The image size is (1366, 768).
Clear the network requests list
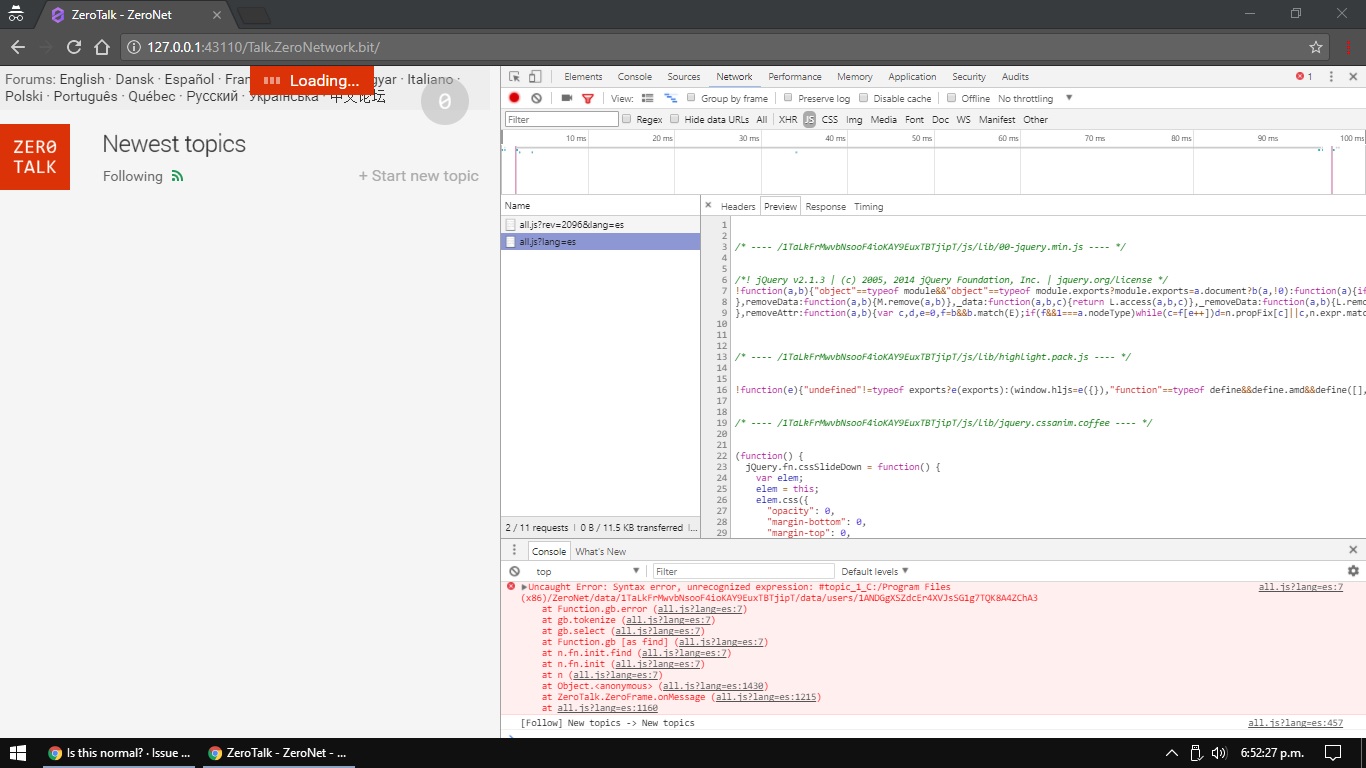pyautogui.click(x=537, y=98)
